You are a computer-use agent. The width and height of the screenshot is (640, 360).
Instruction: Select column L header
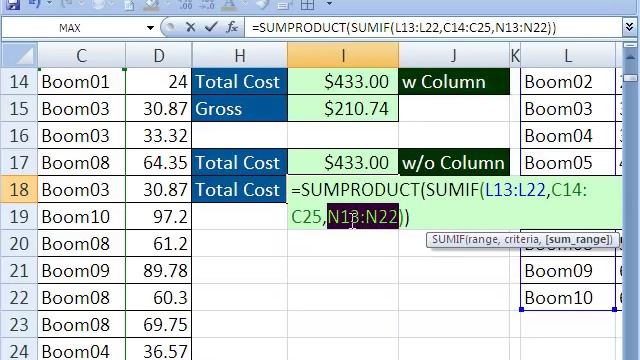click(x=568, y=56)
